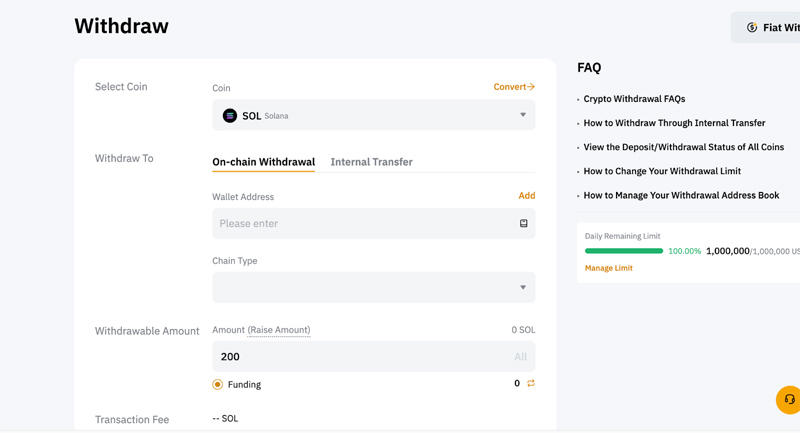Open the Raise Amount link
Image resolution: width=800 pixels, height=433 pixels.
(279, 330)
